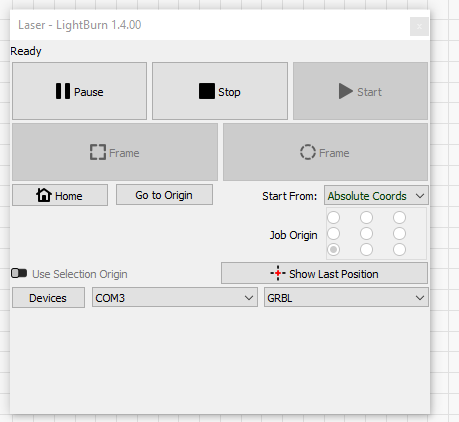Expand the GRBL device dropdown
Screen dimensions: 459x422
[346, 298]
